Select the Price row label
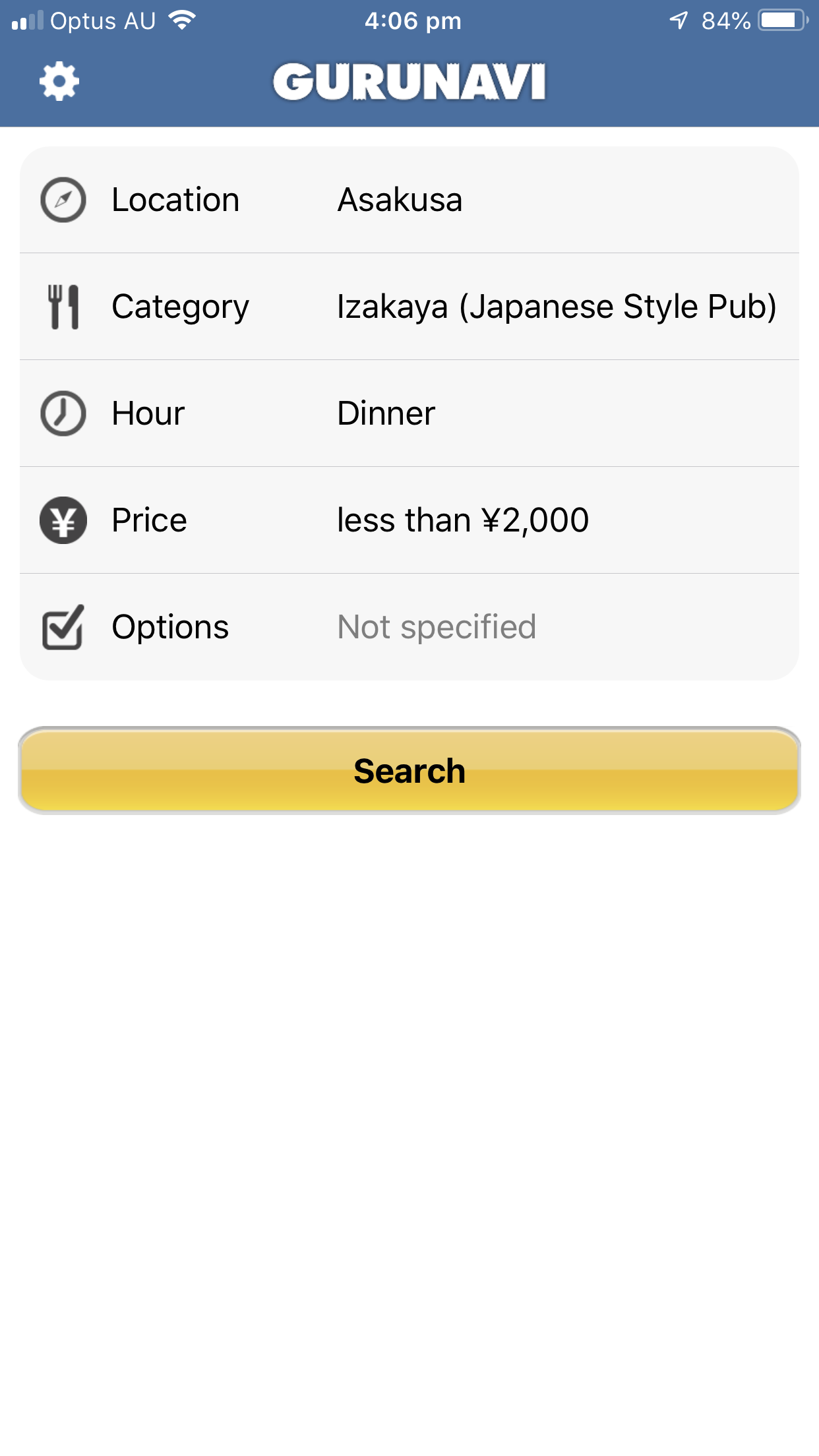The height and width of the screenshot is (1456, 819). point(150,520)
